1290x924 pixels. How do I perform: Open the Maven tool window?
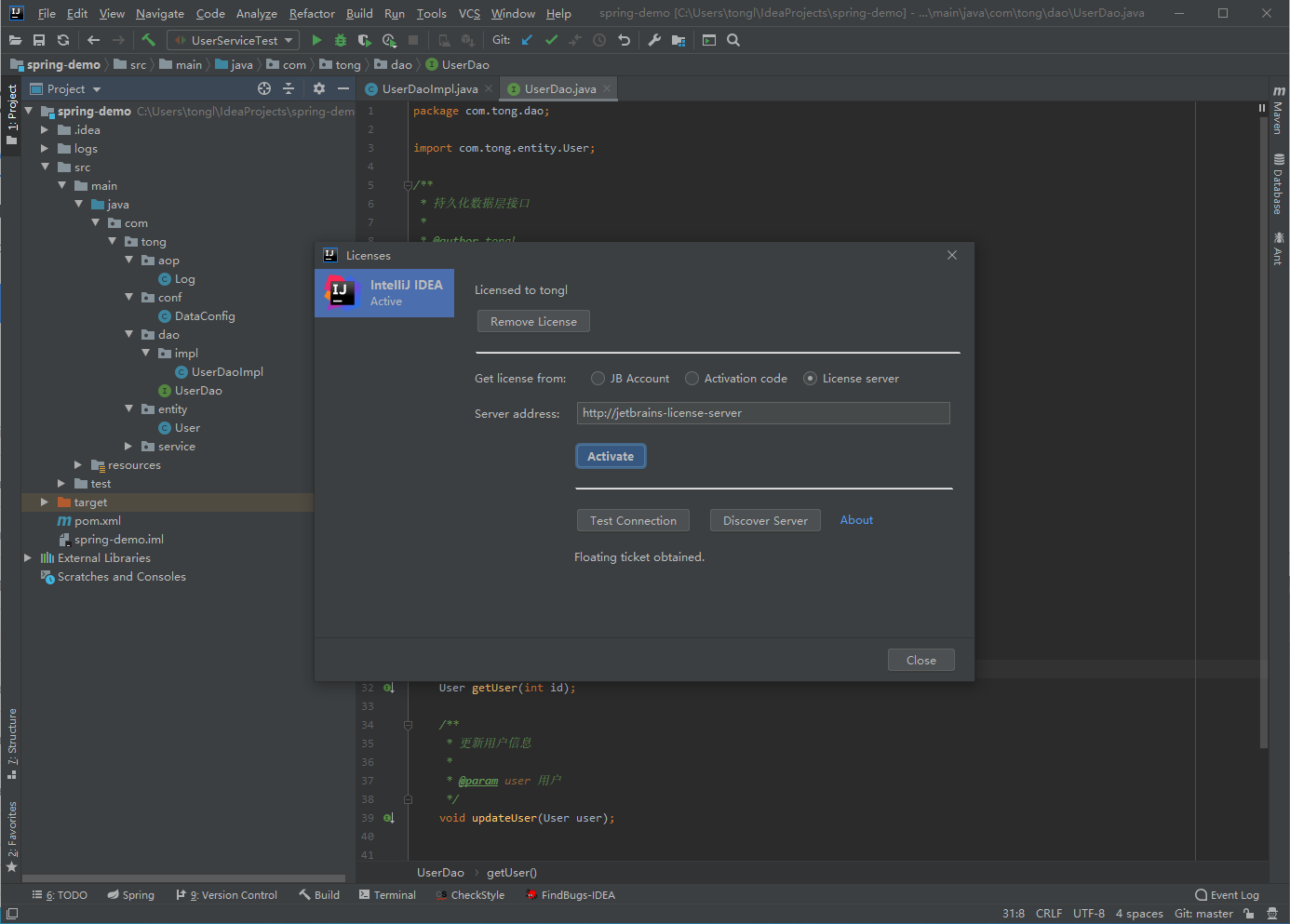pos(1279,110)
